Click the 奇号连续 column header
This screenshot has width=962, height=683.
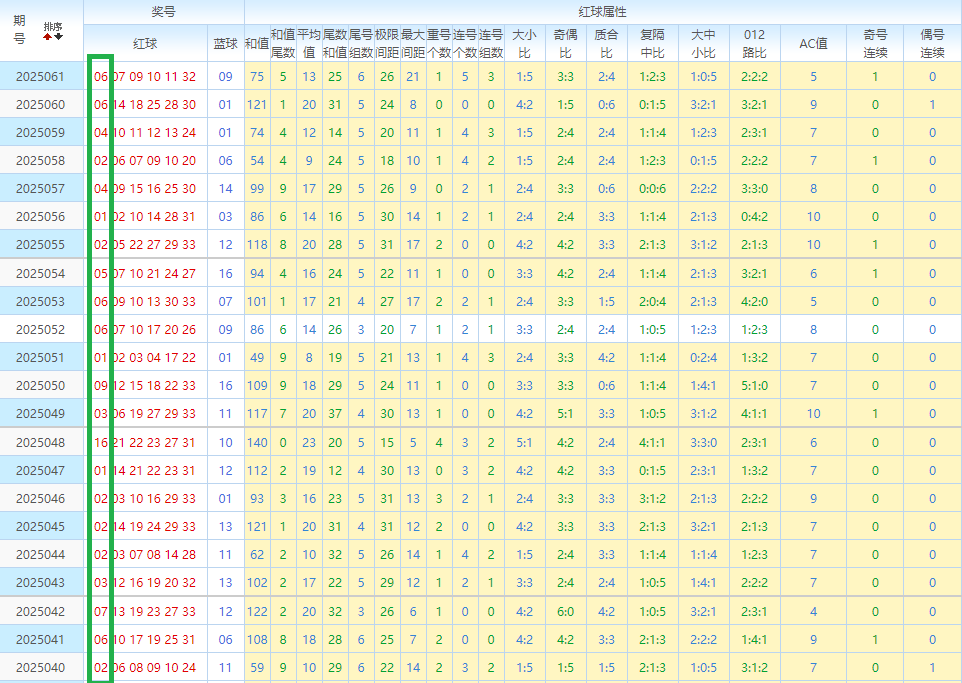[x=875, y=43]
